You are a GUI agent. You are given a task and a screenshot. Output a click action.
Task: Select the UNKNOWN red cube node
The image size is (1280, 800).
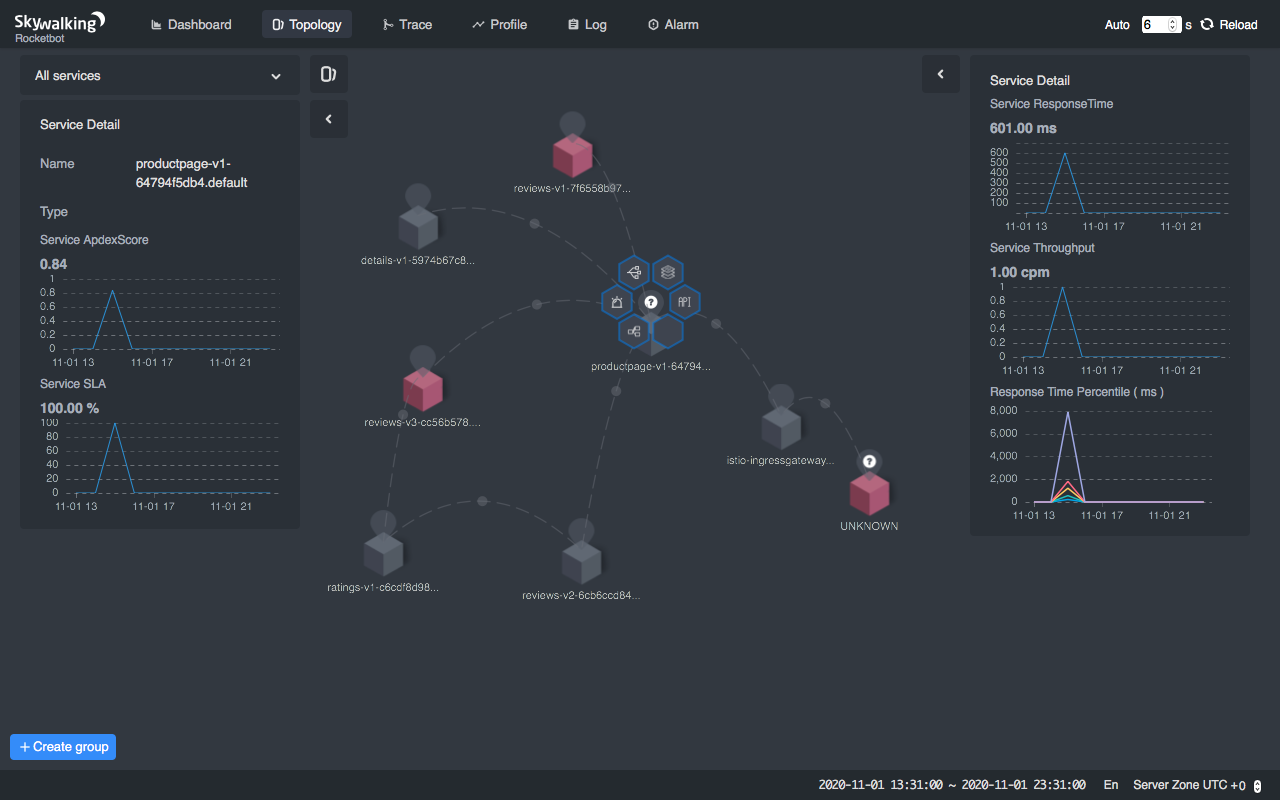pos(869,494)
